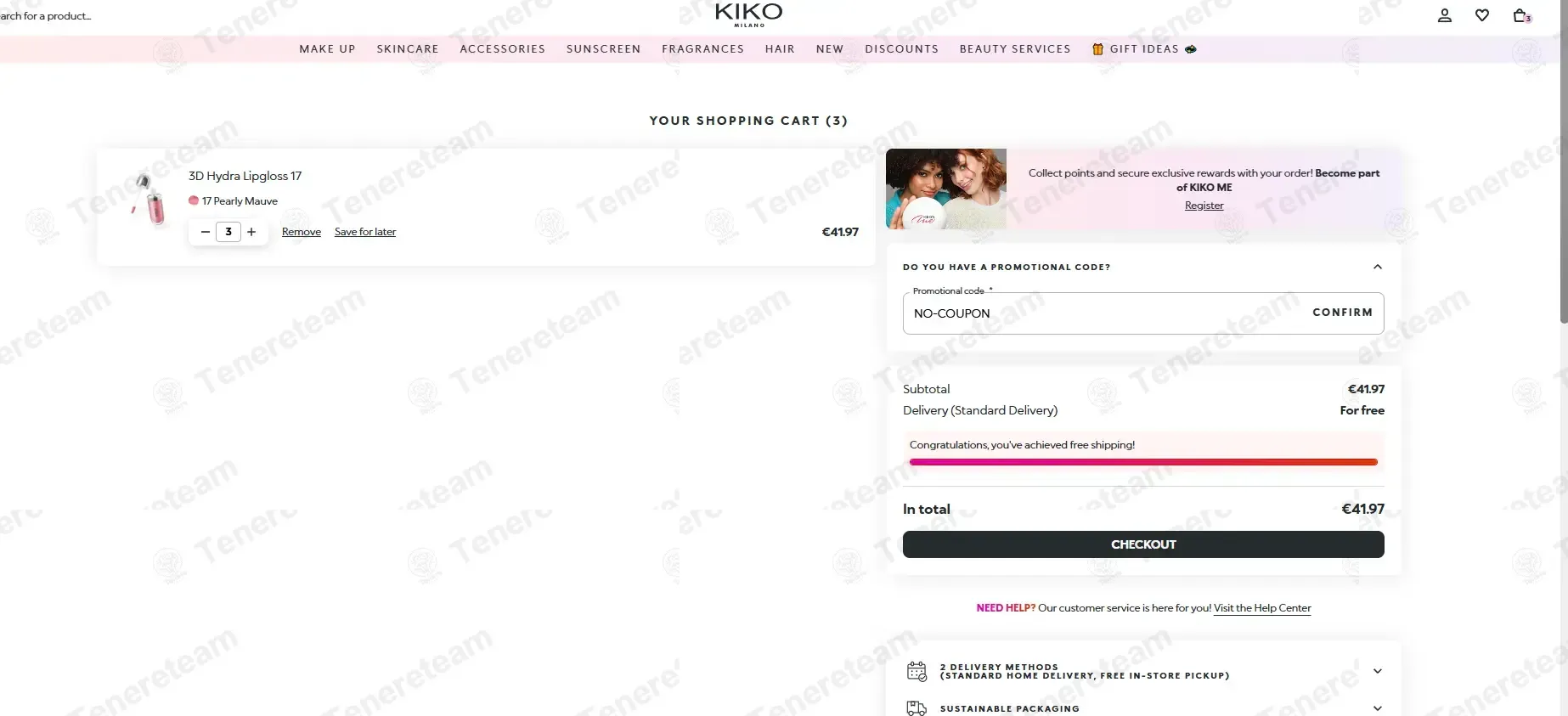1568x716 pixels.
Task: Click the Register link for KIKO ME
Action: 1204,206
